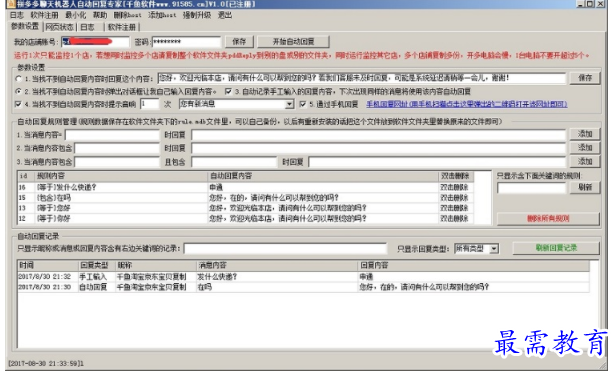Viewport: 616px width, 374px height.
Task: Click rule 2 当消息内容包含 input field
Action: point(117,148)
